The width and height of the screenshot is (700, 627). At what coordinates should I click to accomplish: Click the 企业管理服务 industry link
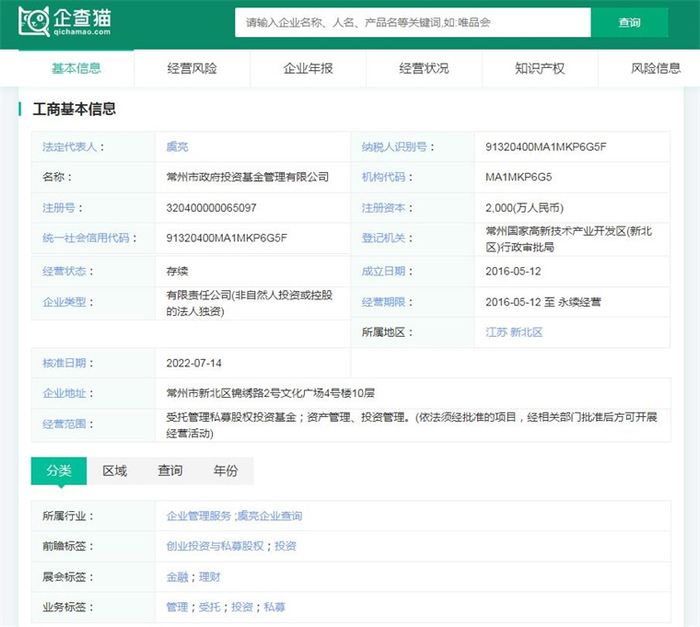[198, 516]
